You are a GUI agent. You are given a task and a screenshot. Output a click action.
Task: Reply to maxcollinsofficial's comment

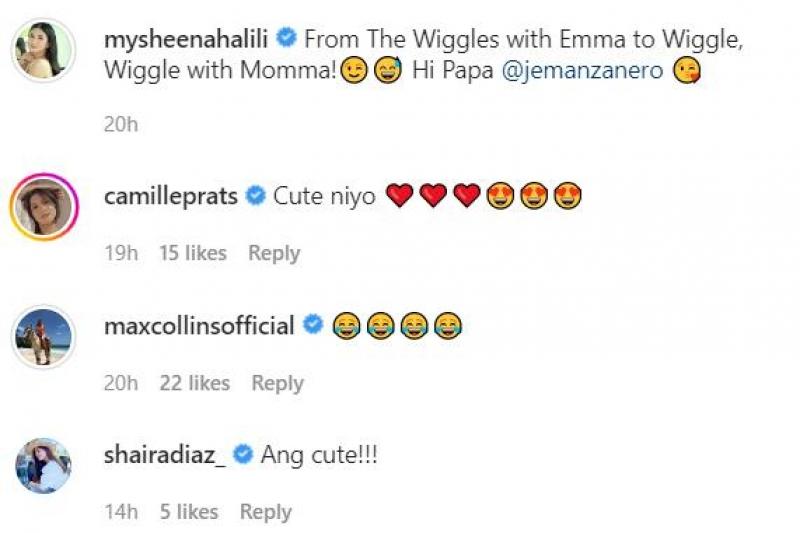click(277, 383)
